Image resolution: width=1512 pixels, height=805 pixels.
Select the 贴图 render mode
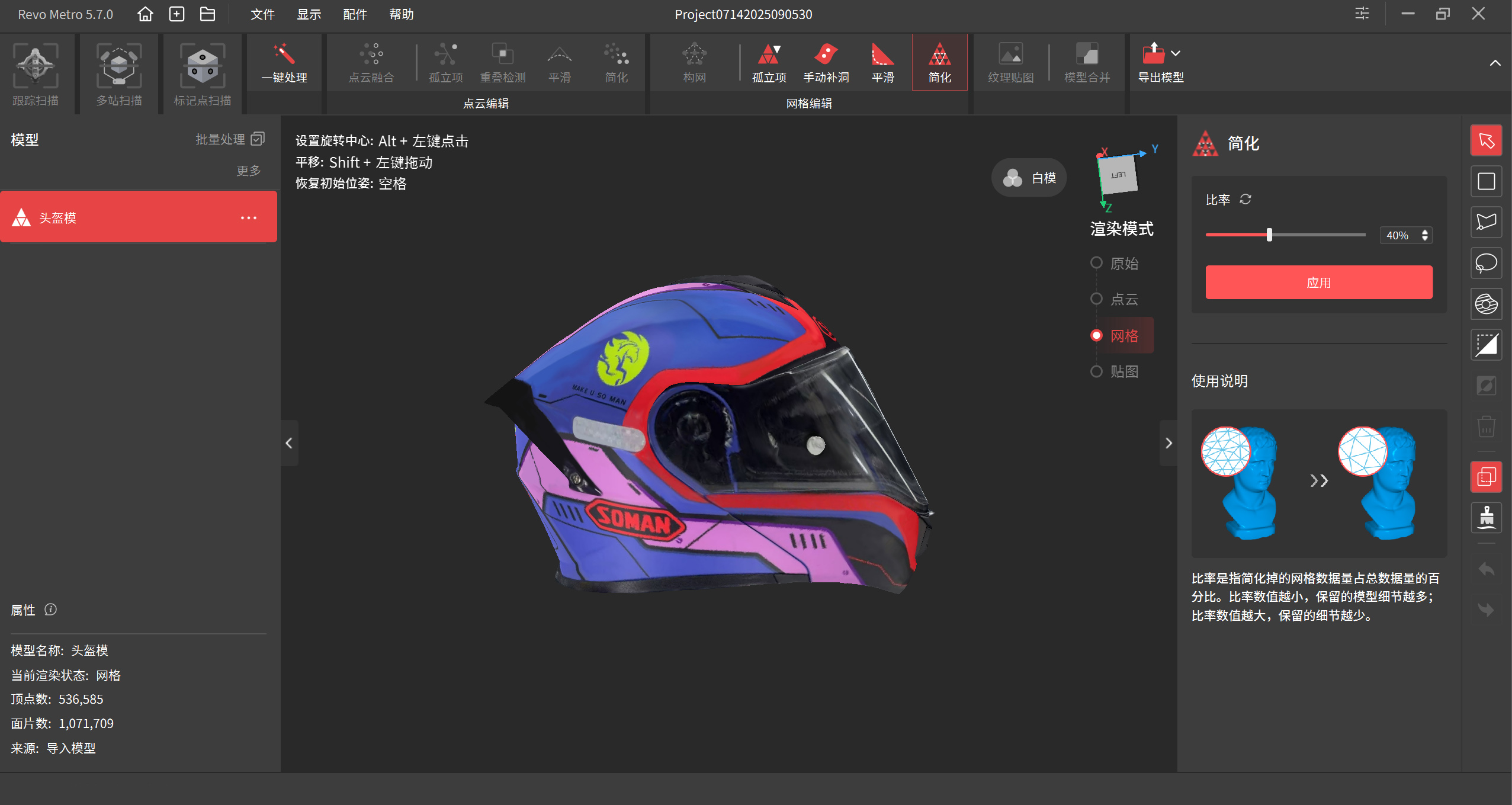coord(1096,371)
